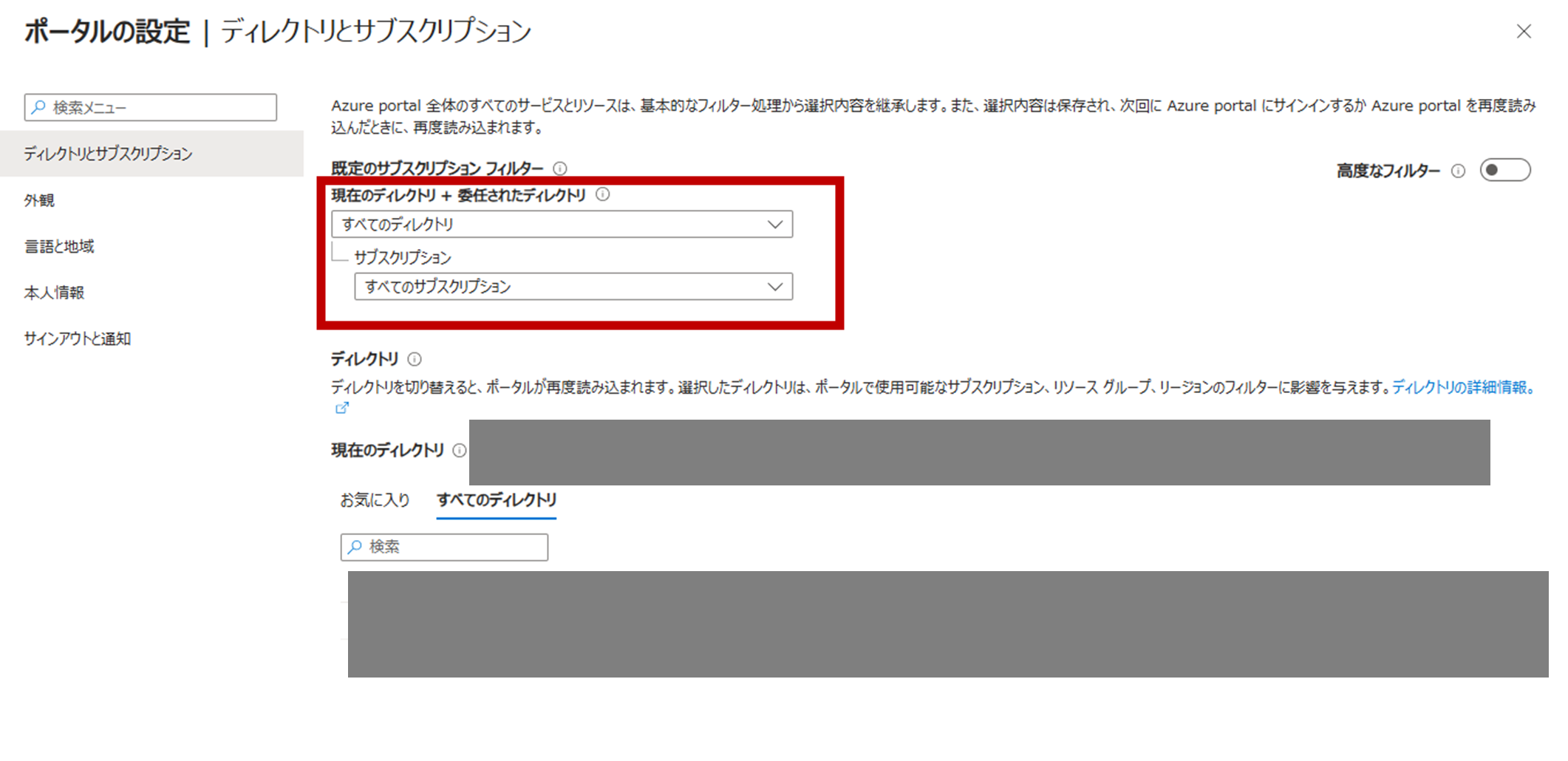Open the 外観 settings page
The height and width of the screenshot is (761, 1568).
(x=39, y=200)
